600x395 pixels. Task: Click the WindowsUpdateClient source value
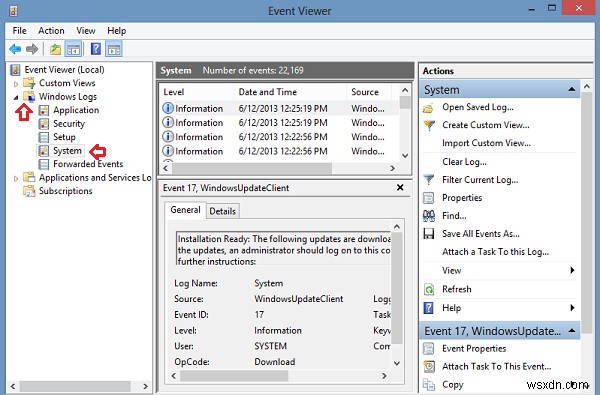298,299
